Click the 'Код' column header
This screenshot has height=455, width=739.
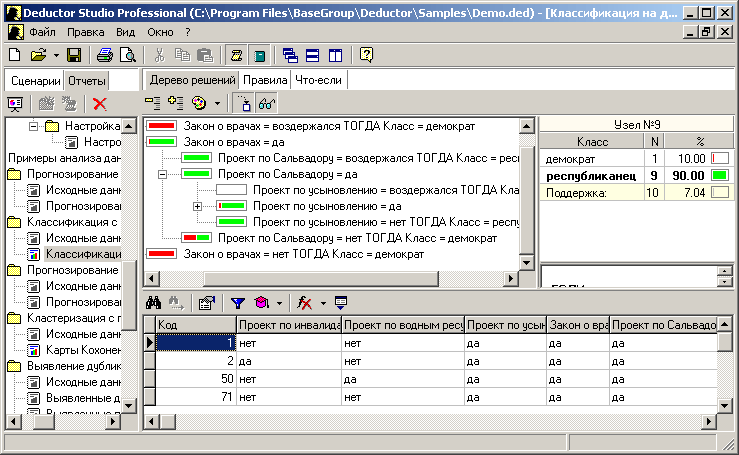tap(195, 325)
